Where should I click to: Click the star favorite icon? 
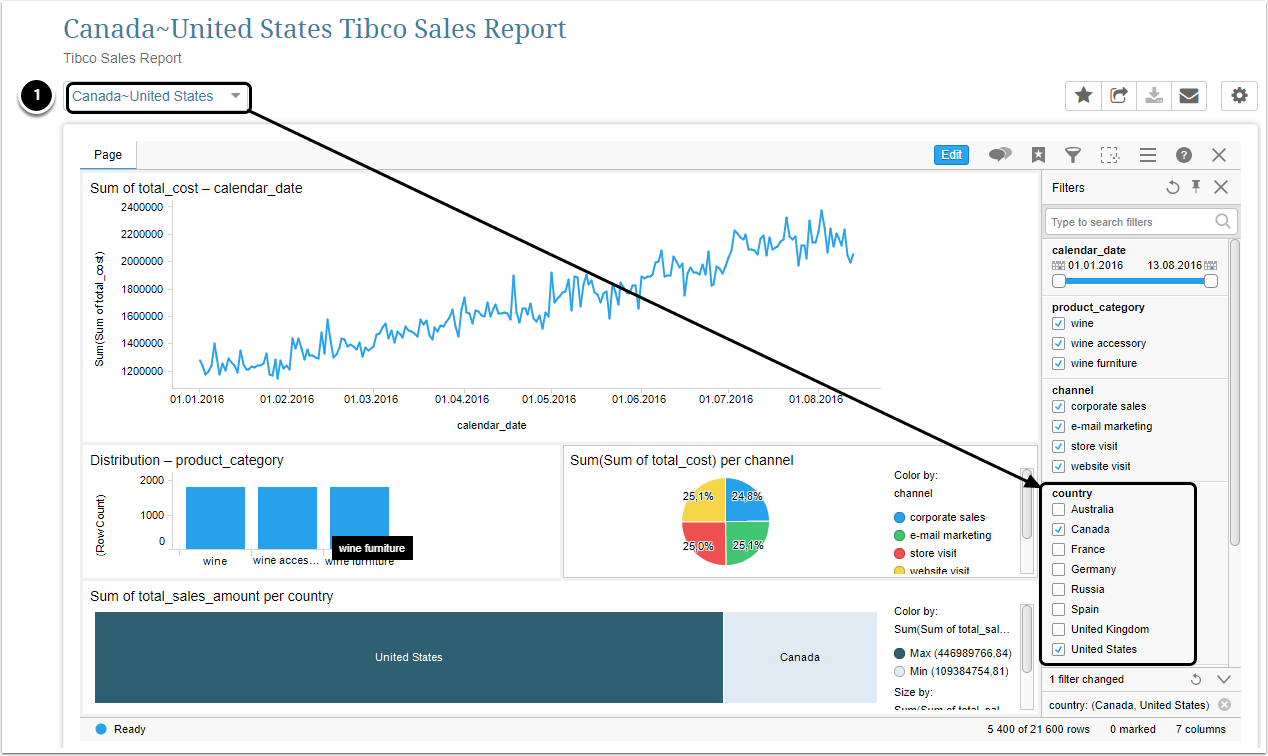coord(1083,96)
